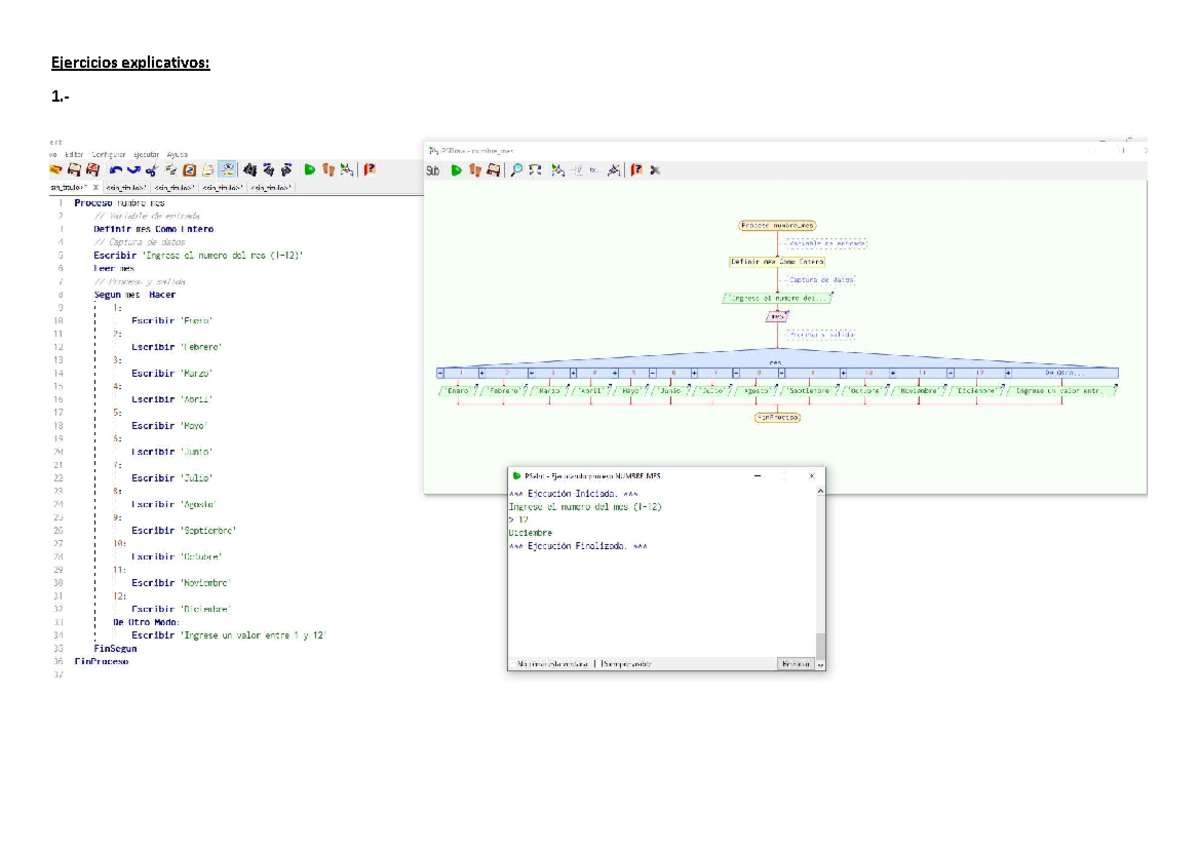
Task: Click the zoom magnifier icon in flowchart toolbar
Action: click(x=517, y=170)
